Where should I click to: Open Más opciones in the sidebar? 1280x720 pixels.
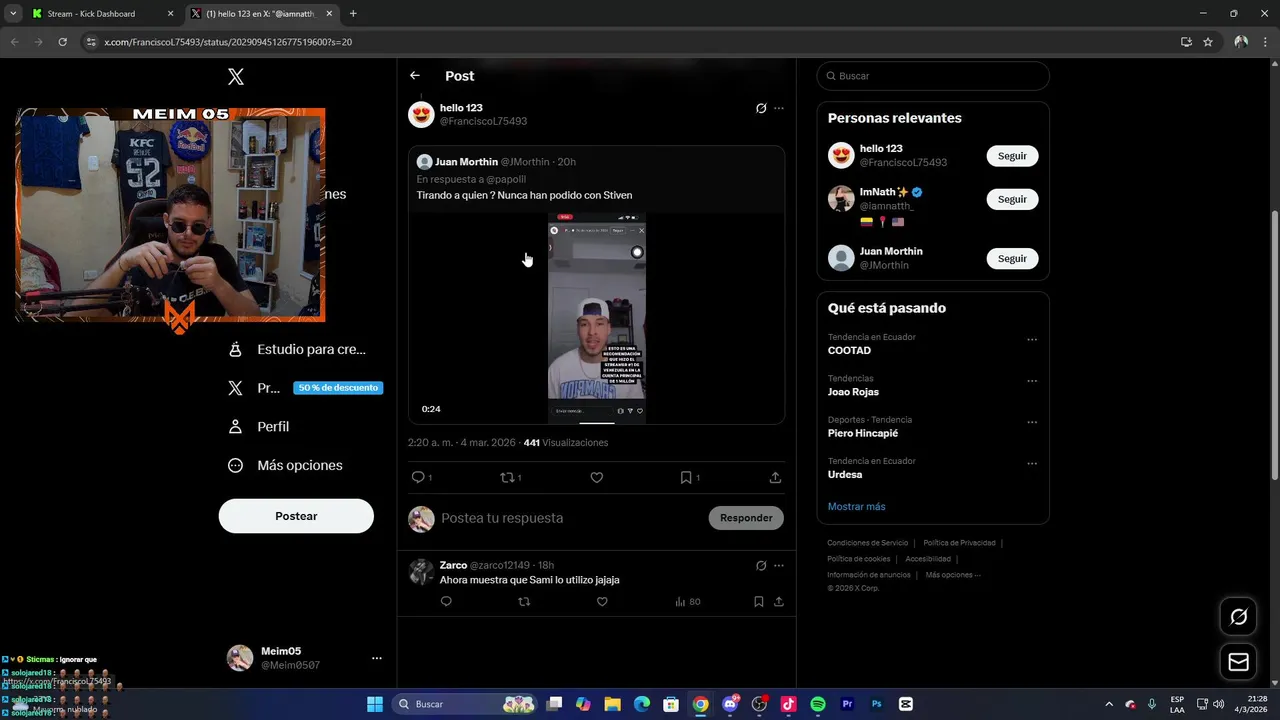point(285,465)
